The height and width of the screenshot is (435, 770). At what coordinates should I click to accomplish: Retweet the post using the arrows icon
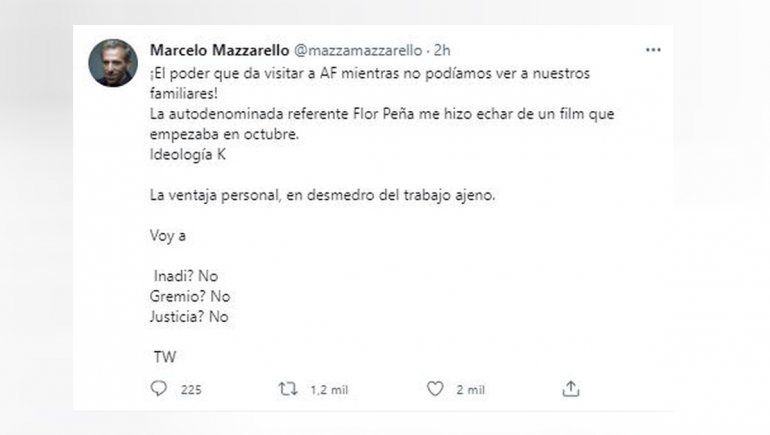click(286, 389)
